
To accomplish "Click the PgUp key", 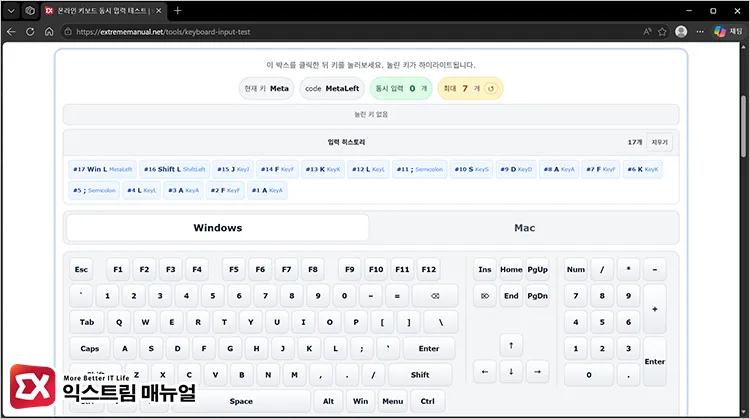I will (537, 269).
